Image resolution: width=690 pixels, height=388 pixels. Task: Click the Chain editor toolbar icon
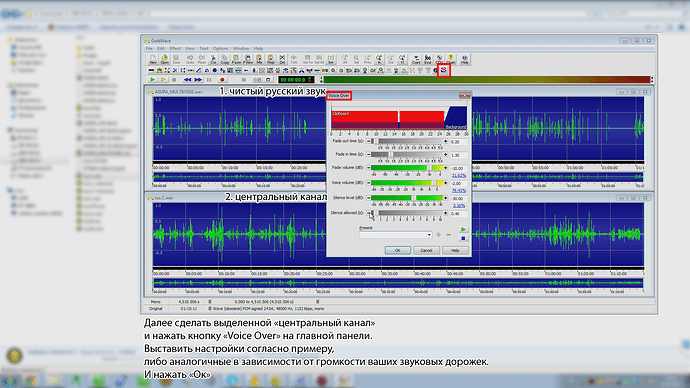point(451,59)
